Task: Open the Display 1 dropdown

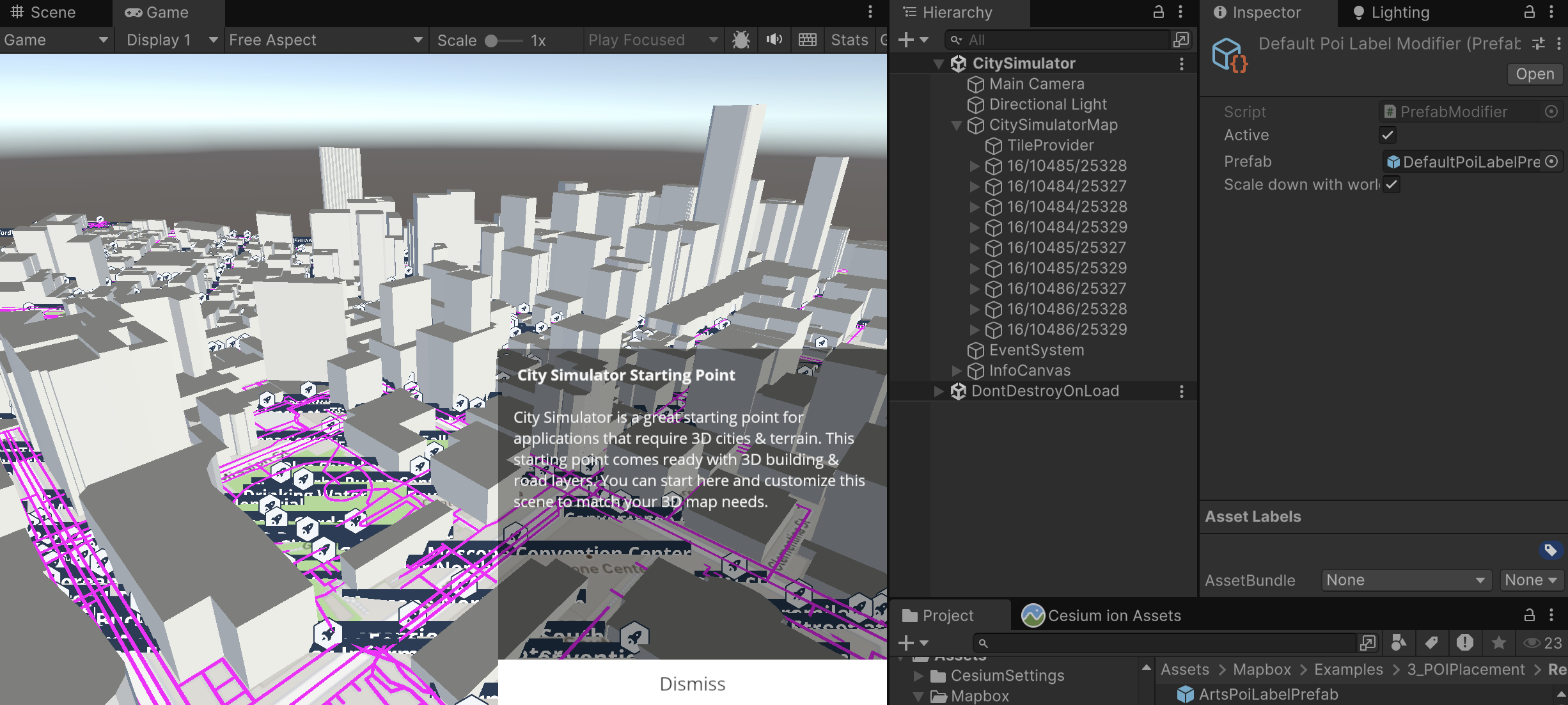Action: pyautogui.click(x=170, y=40)
